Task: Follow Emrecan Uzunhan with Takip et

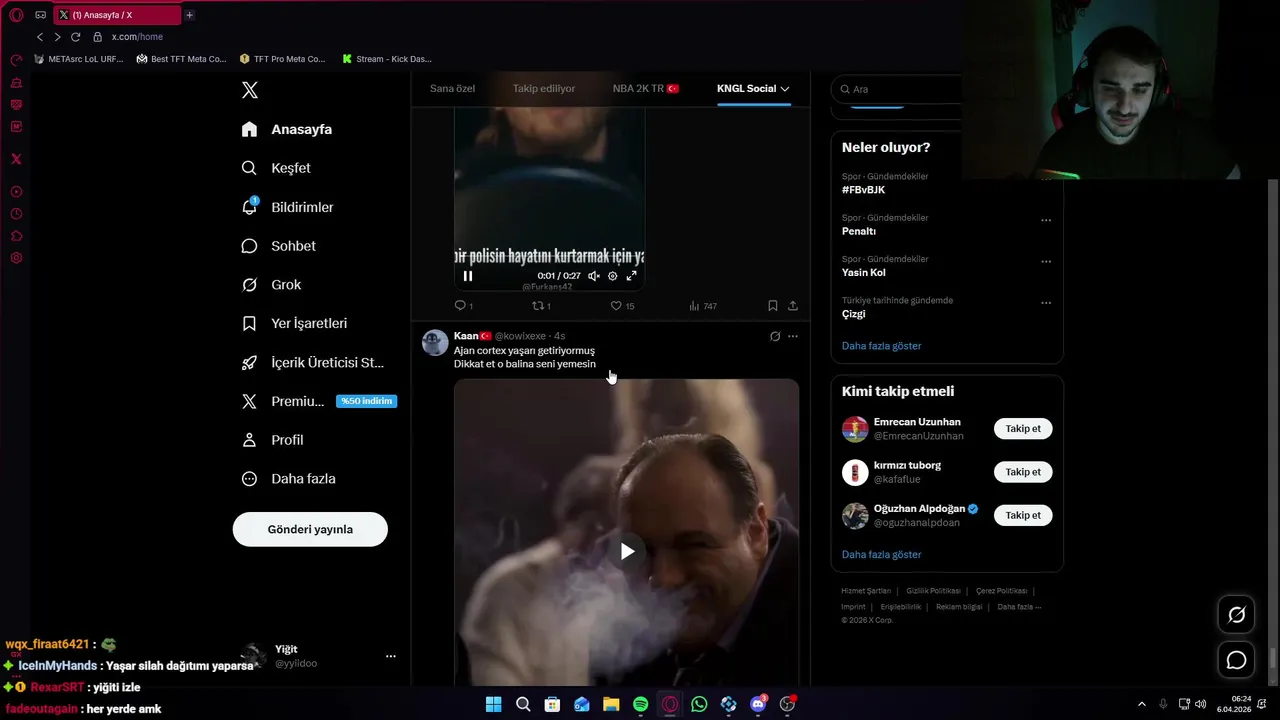Action: point(1023,429)
